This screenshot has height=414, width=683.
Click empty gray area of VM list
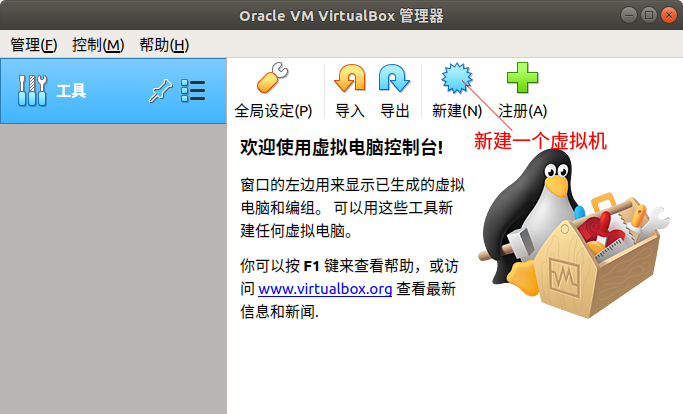(113, 268)
